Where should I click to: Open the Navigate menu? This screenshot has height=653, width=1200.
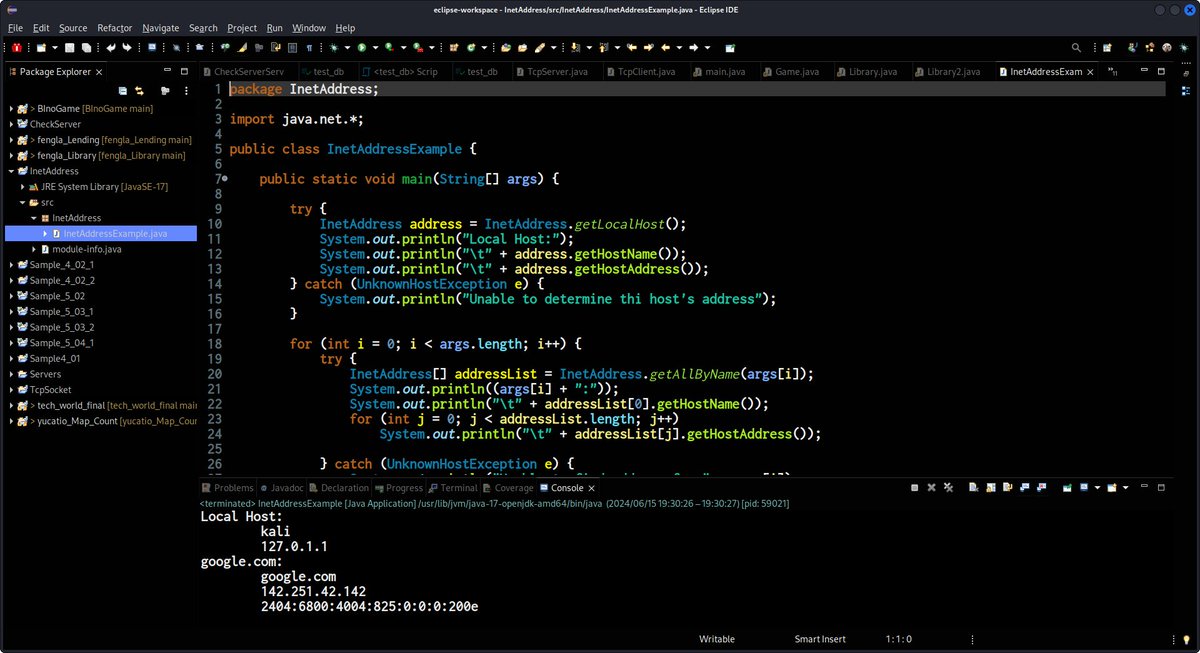pos(161,28)
